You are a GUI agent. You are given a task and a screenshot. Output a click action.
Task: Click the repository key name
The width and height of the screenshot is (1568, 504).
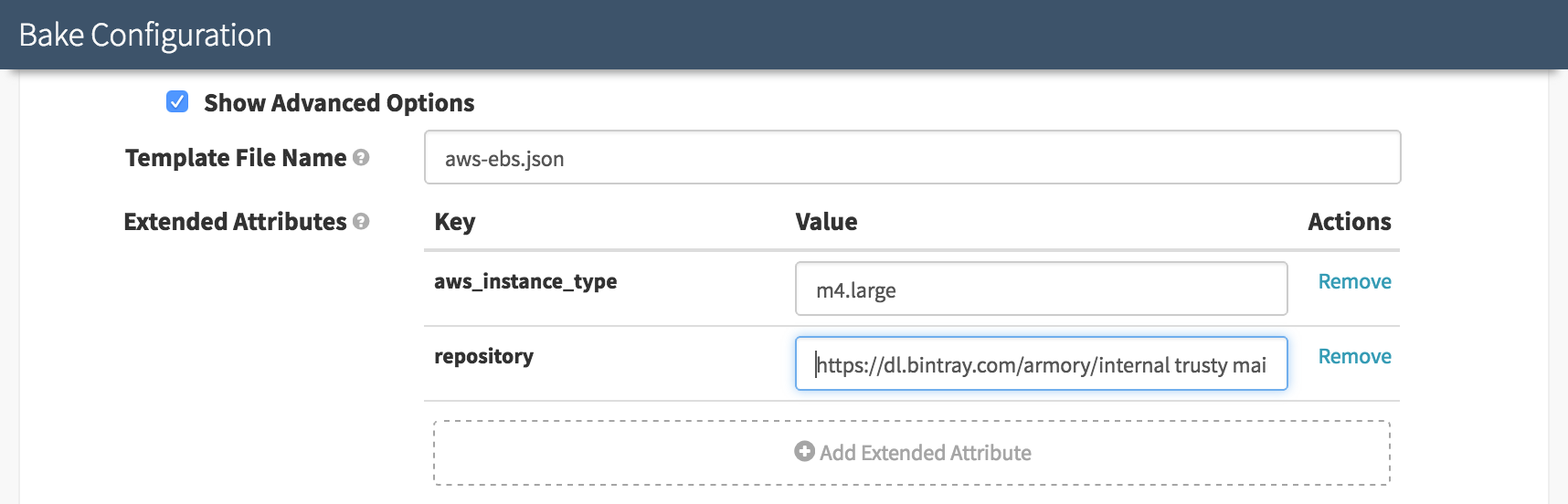click(x=483, y=357)
